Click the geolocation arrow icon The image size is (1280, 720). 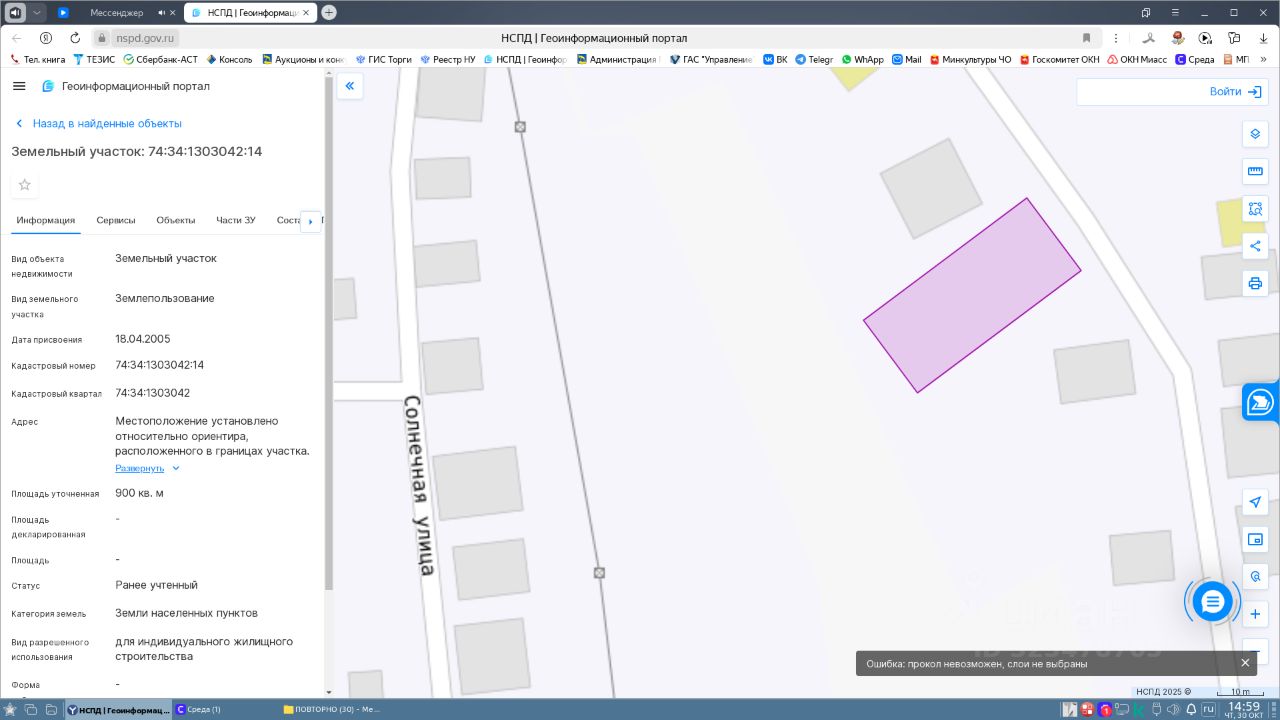1255,502
